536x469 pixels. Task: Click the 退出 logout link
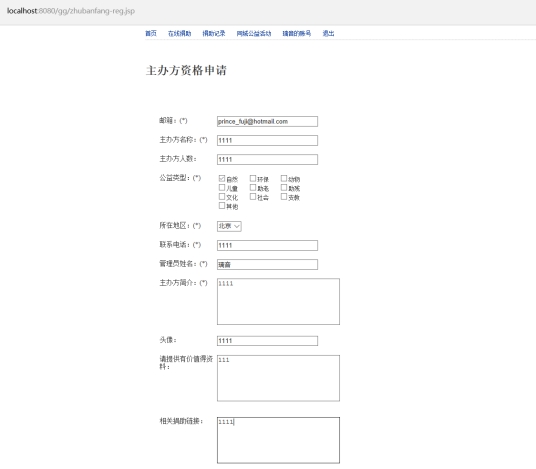328,34
